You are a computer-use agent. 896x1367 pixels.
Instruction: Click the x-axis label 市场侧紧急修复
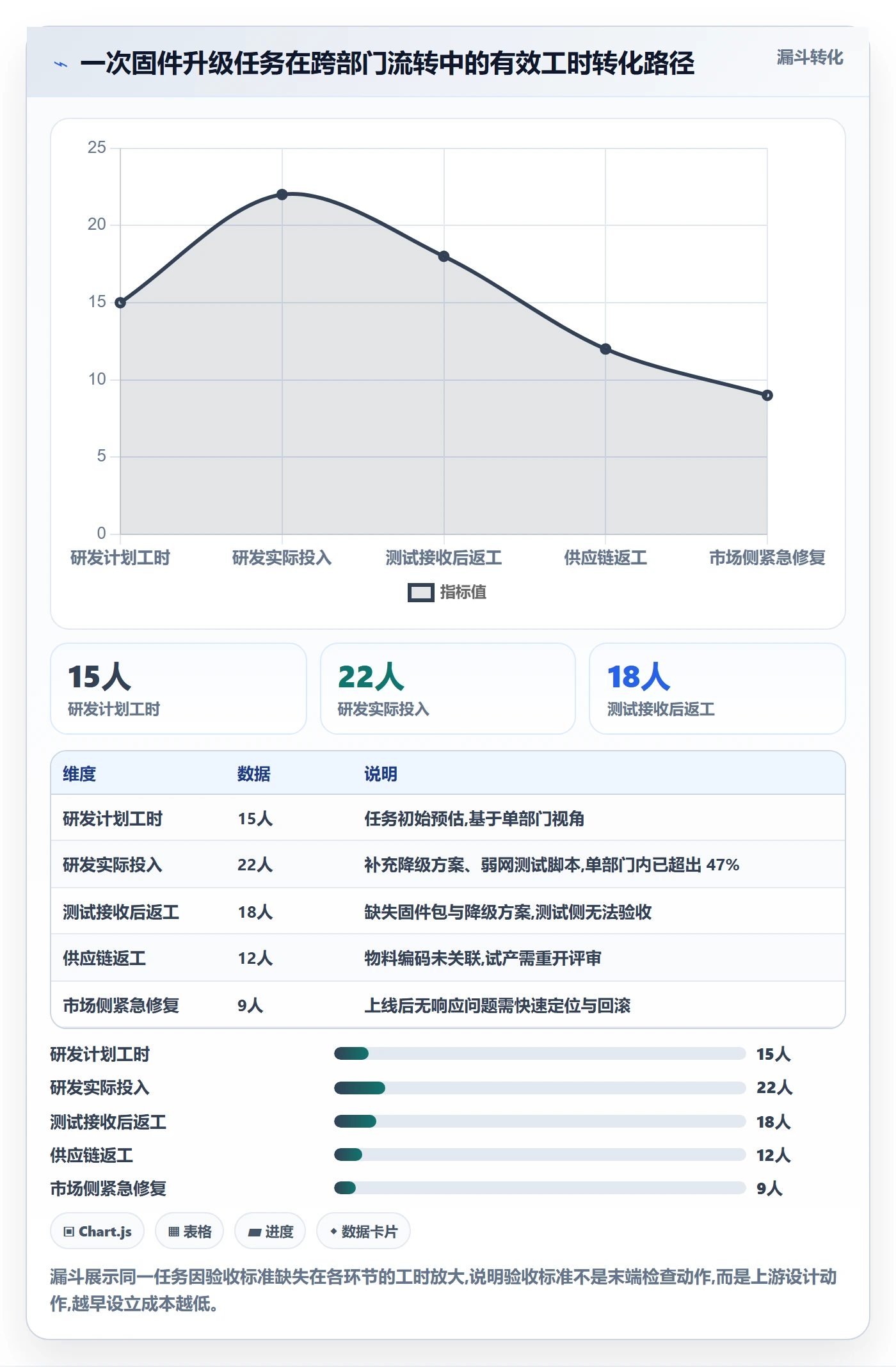[x=767, y=558]
